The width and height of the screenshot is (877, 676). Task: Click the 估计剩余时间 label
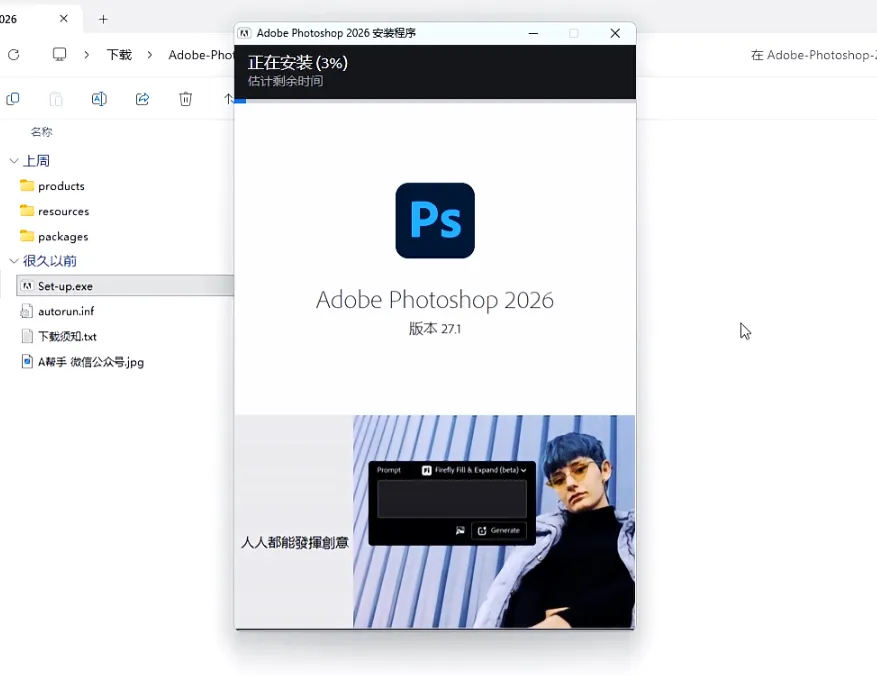pos(285,81)
